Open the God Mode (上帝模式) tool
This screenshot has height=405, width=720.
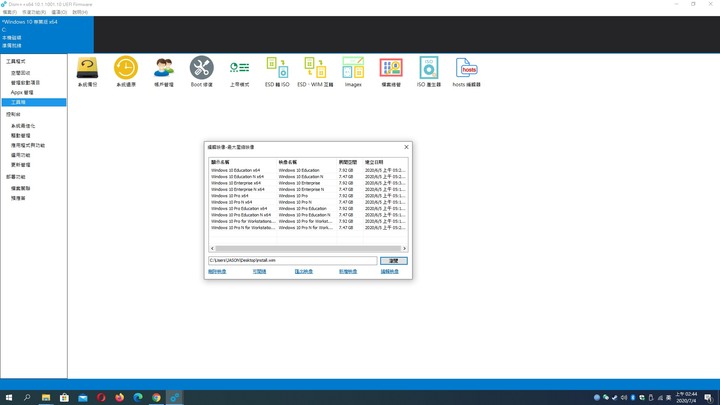click(x=239, y=72)
